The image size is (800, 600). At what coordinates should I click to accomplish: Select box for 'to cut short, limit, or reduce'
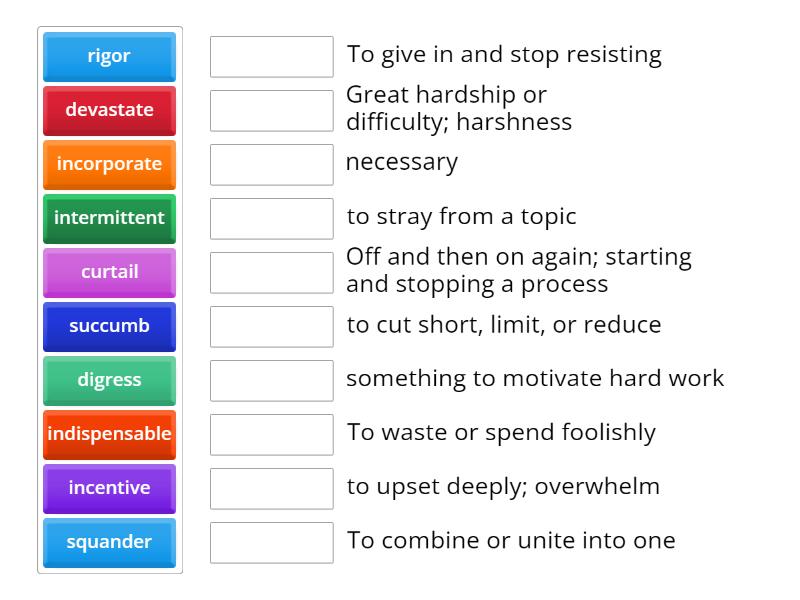(271, 327)
